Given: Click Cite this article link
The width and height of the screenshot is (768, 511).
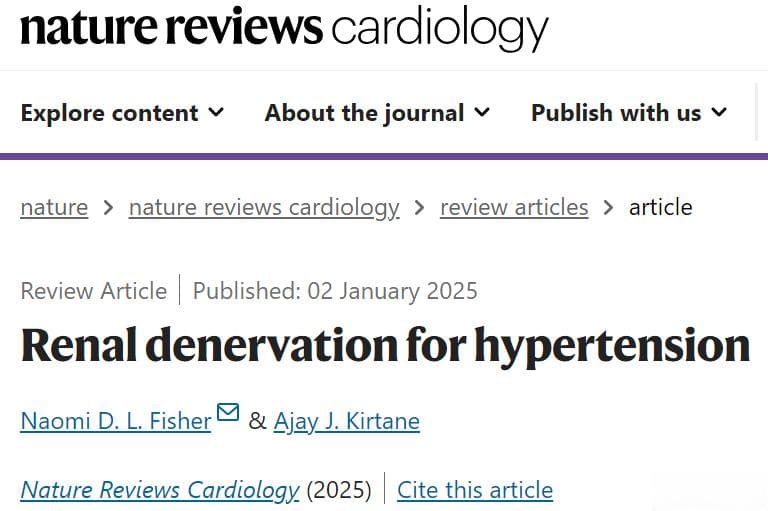Looking at the screenshot, I should point(475,490).
